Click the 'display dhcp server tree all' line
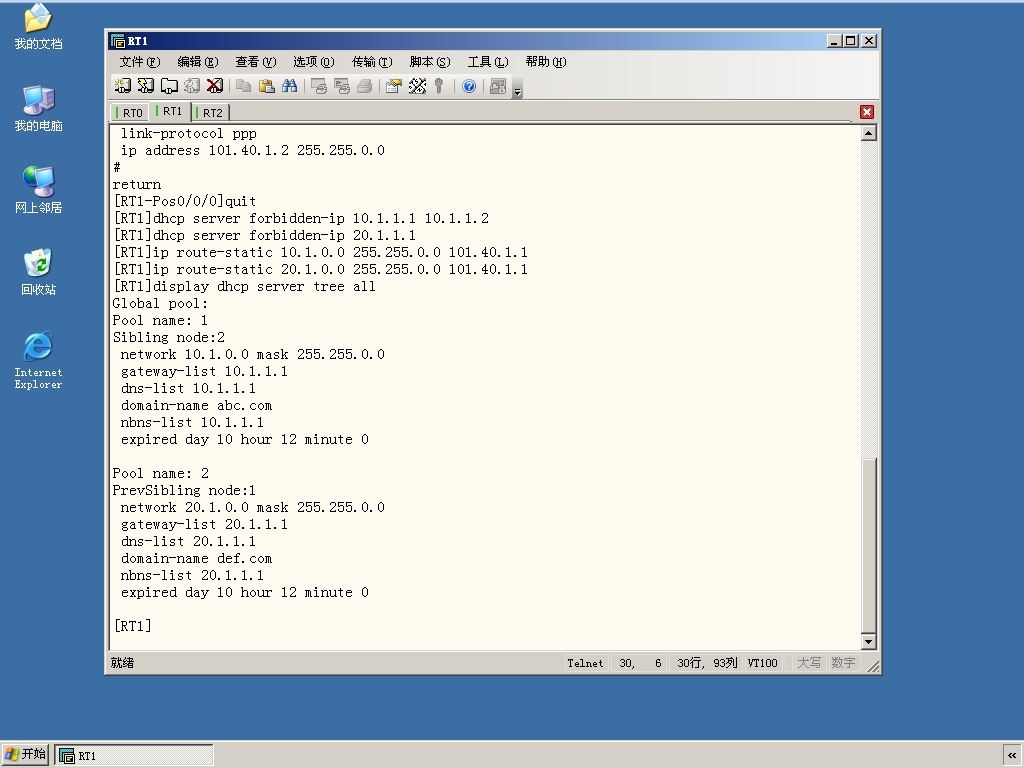The width and height of the screenshot is (1024, 768). 244,286
